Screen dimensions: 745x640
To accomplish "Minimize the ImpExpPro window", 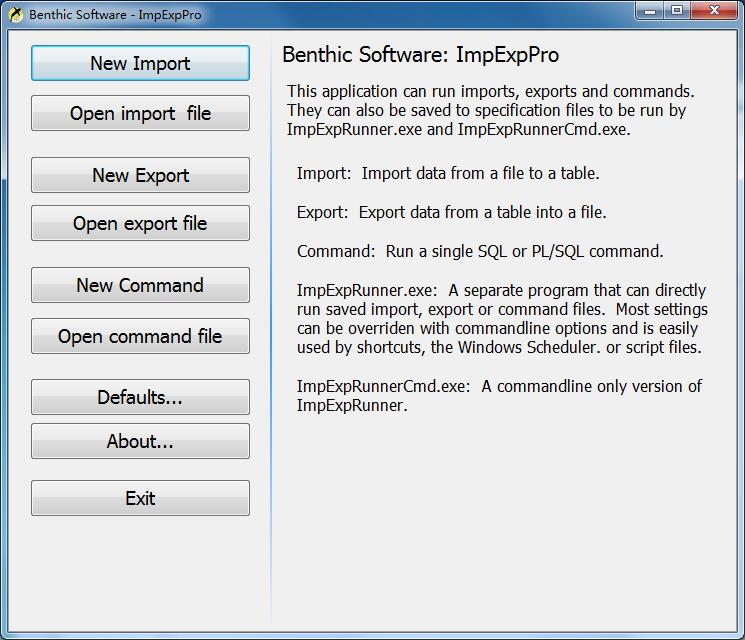I will pyautogui.click(x=649, y=12).
